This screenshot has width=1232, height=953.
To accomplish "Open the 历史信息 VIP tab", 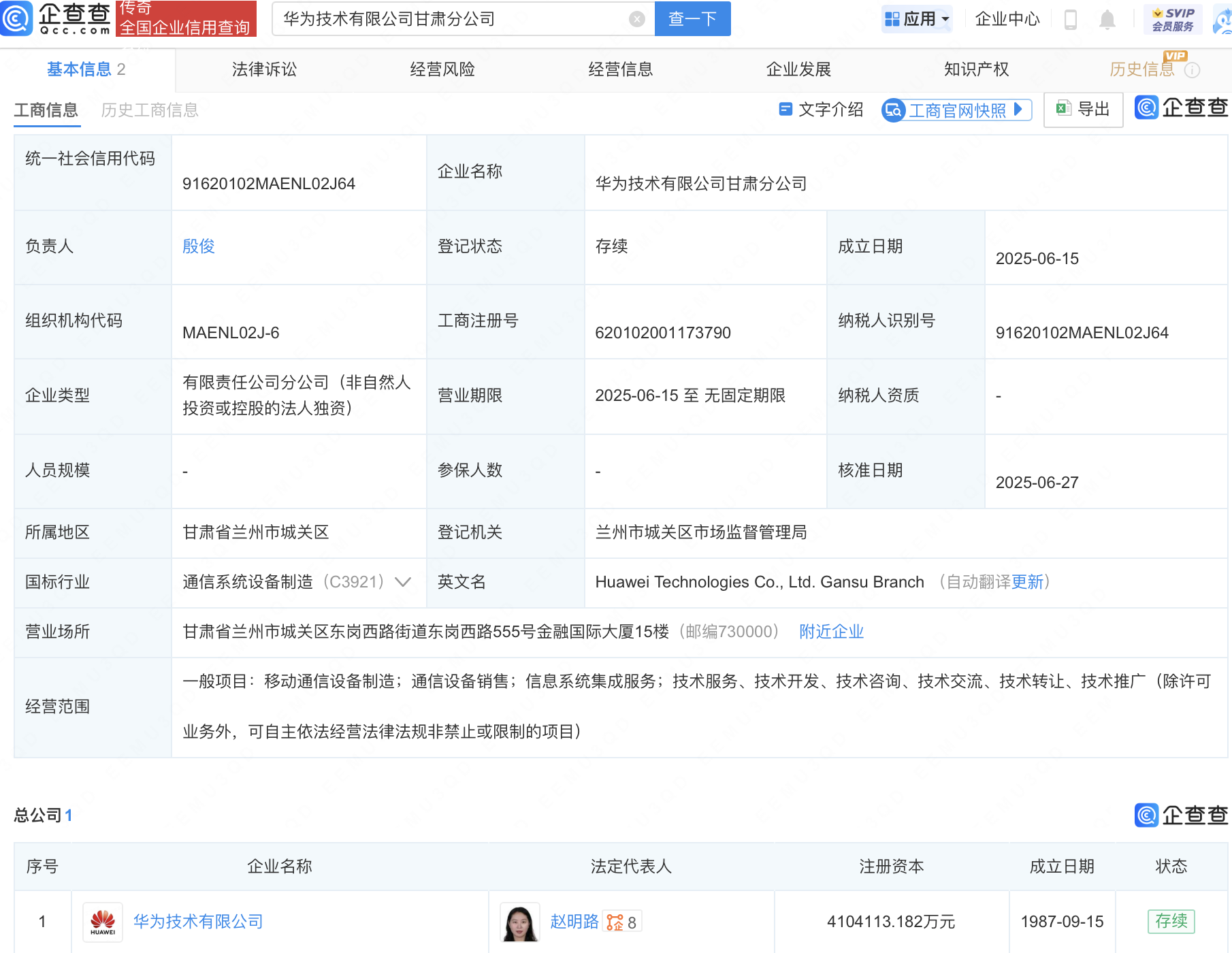I will (1142, 69).
